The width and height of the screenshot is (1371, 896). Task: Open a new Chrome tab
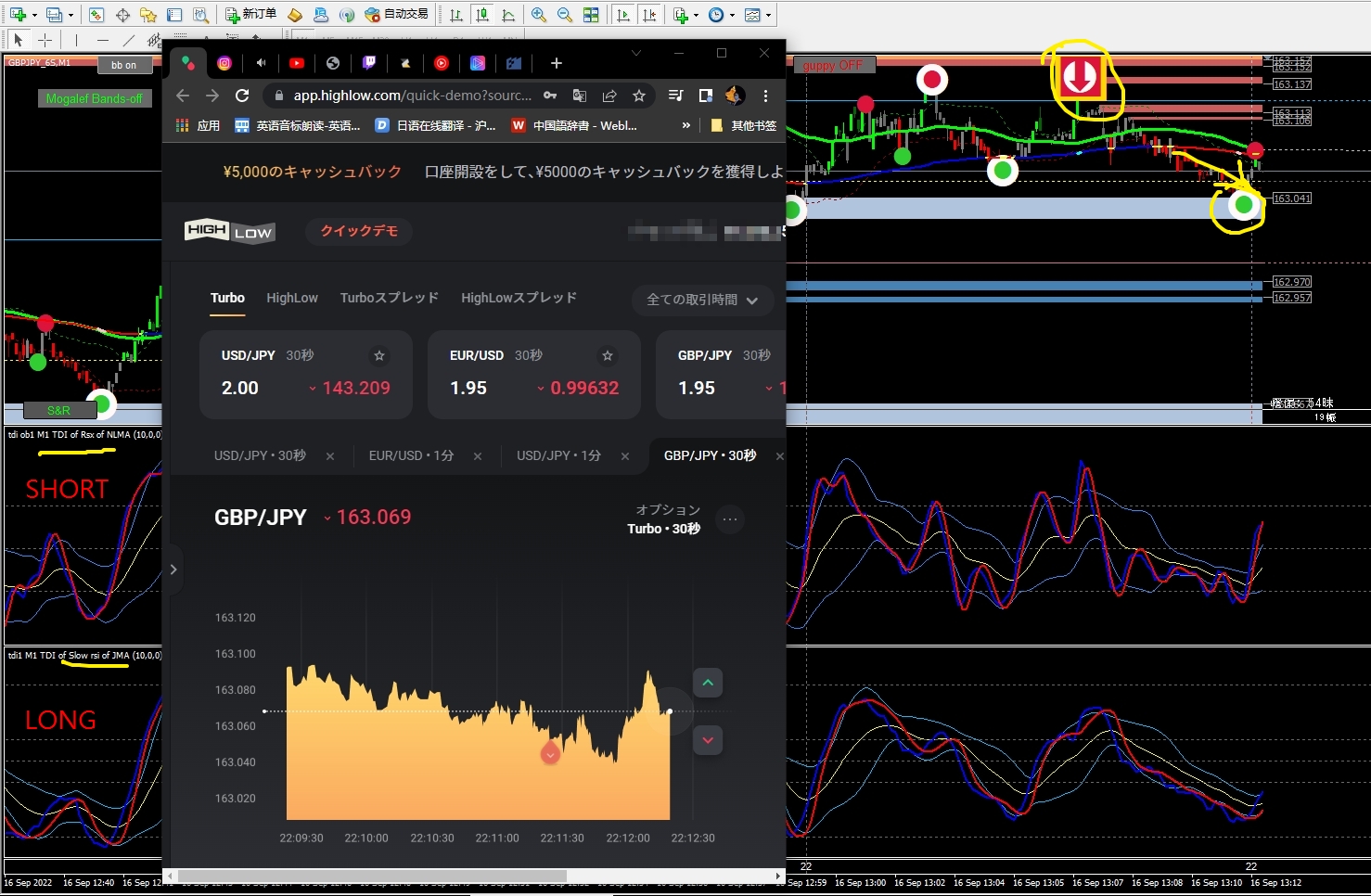coord(557,63)
